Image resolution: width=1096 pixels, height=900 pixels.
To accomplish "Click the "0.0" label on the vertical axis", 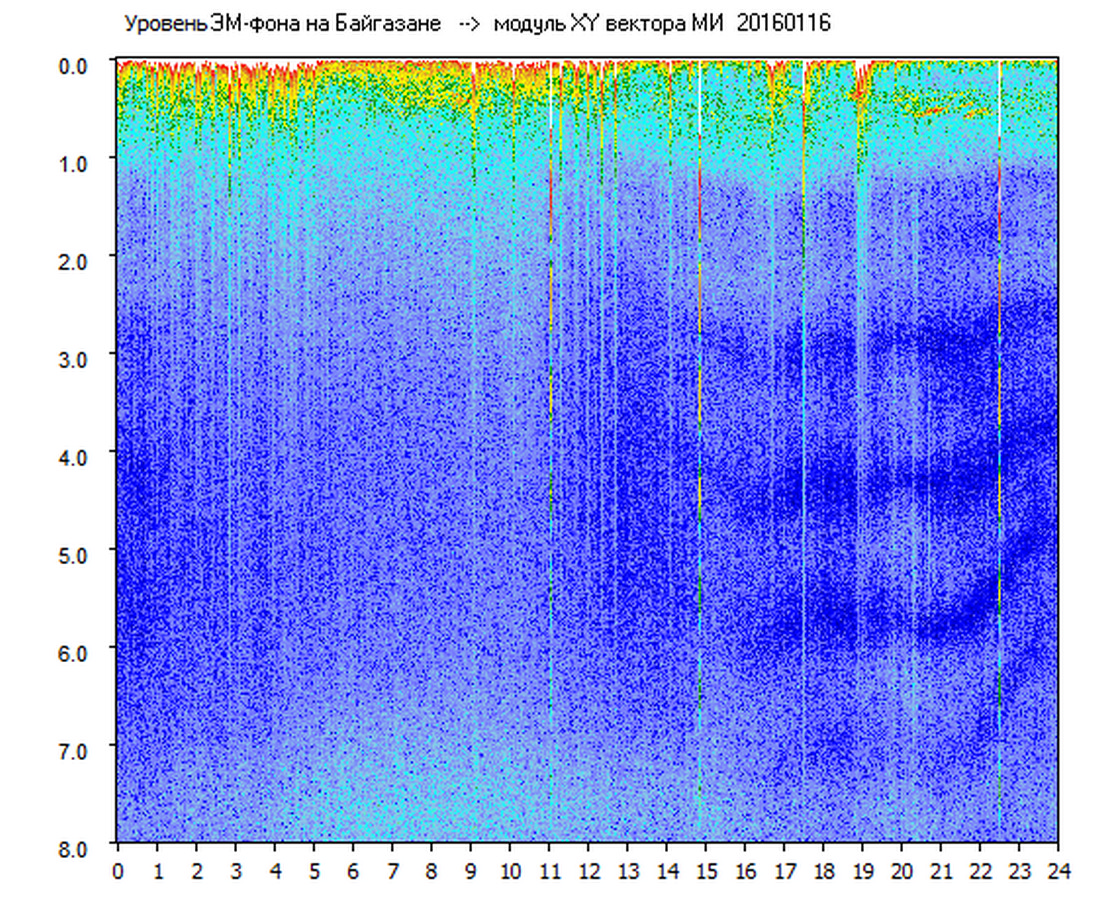I will click(x=75, y=64).
